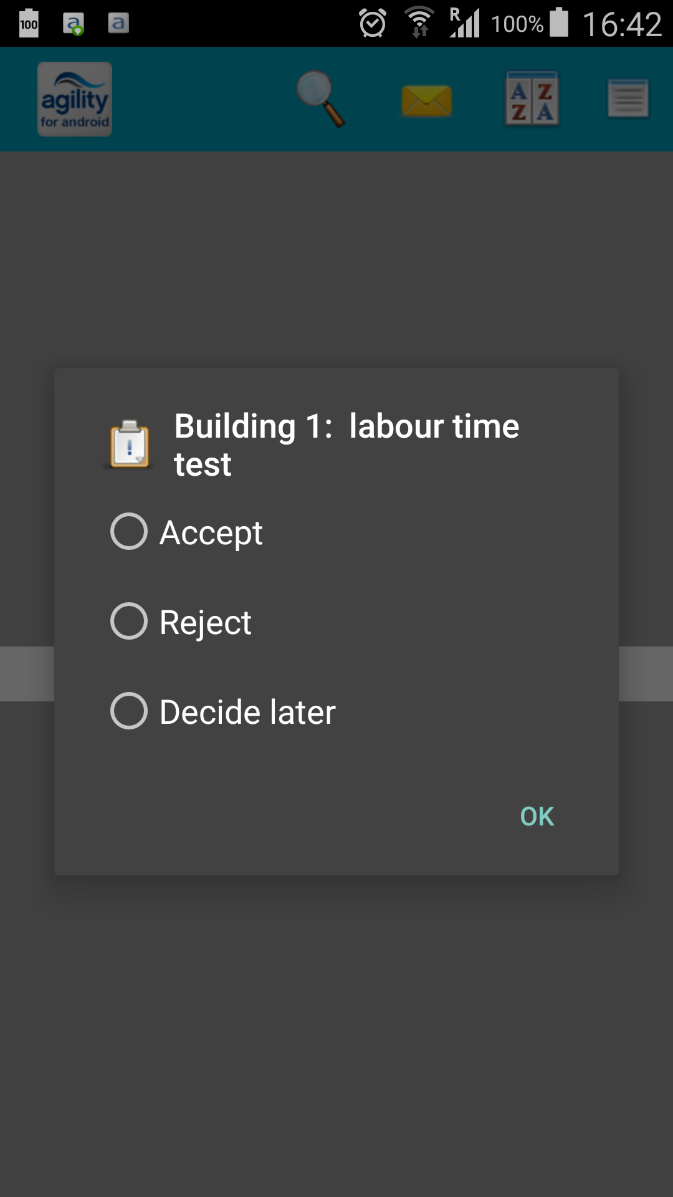Select the Accept radio option
This screenshot has width=673, height=1197.
click(x=129, y=532)
